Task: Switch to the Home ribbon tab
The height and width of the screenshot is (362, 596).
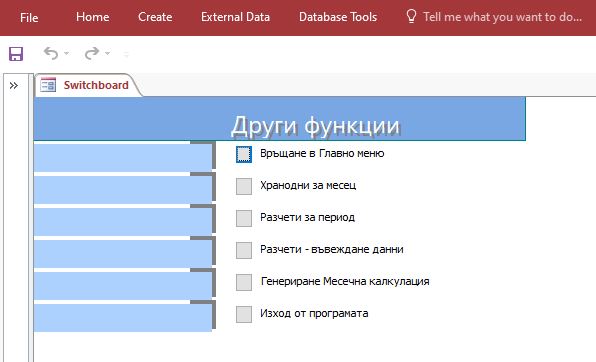Action: 93,17
